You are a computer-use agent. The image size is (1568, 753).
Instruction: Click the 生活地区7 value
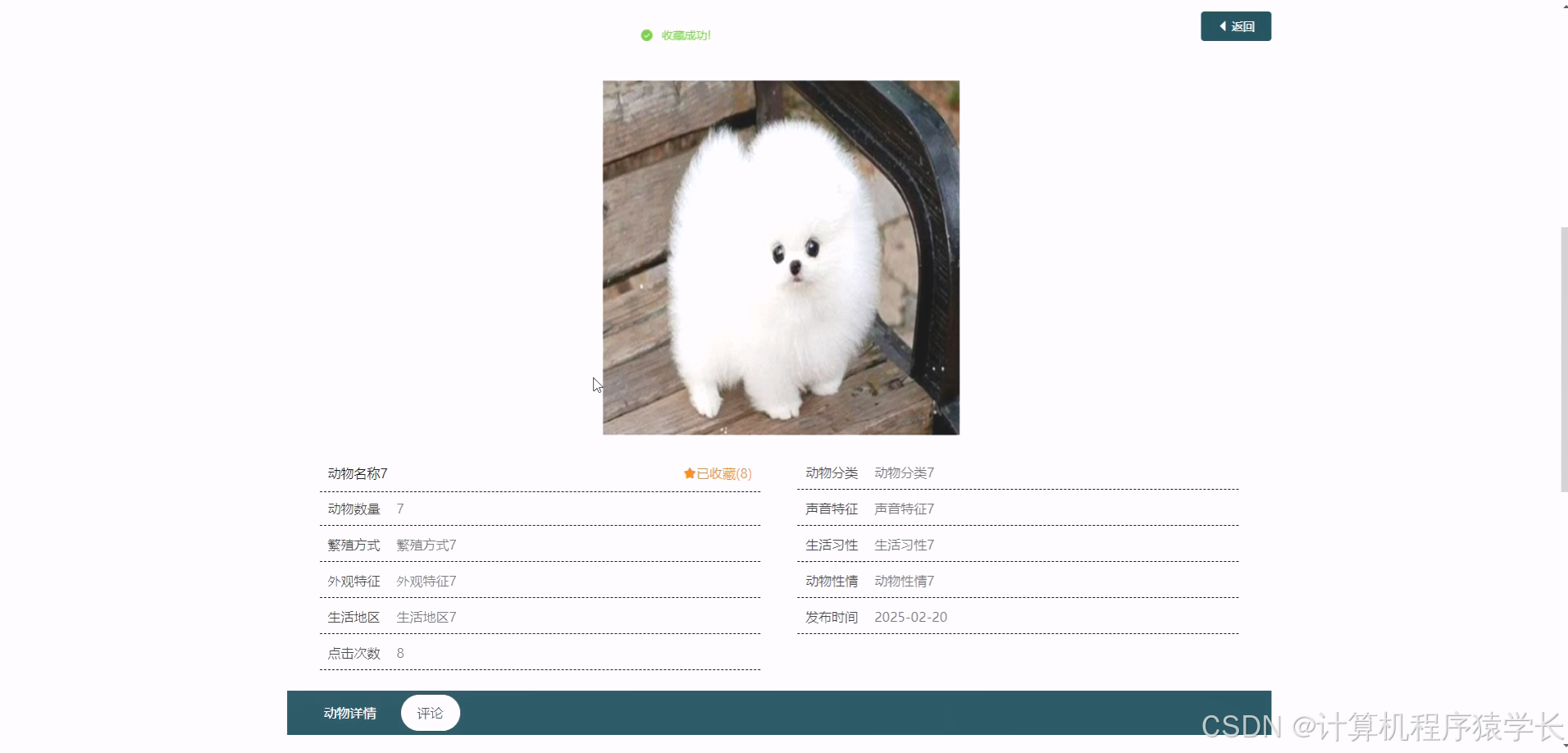(x=426, y=617)
